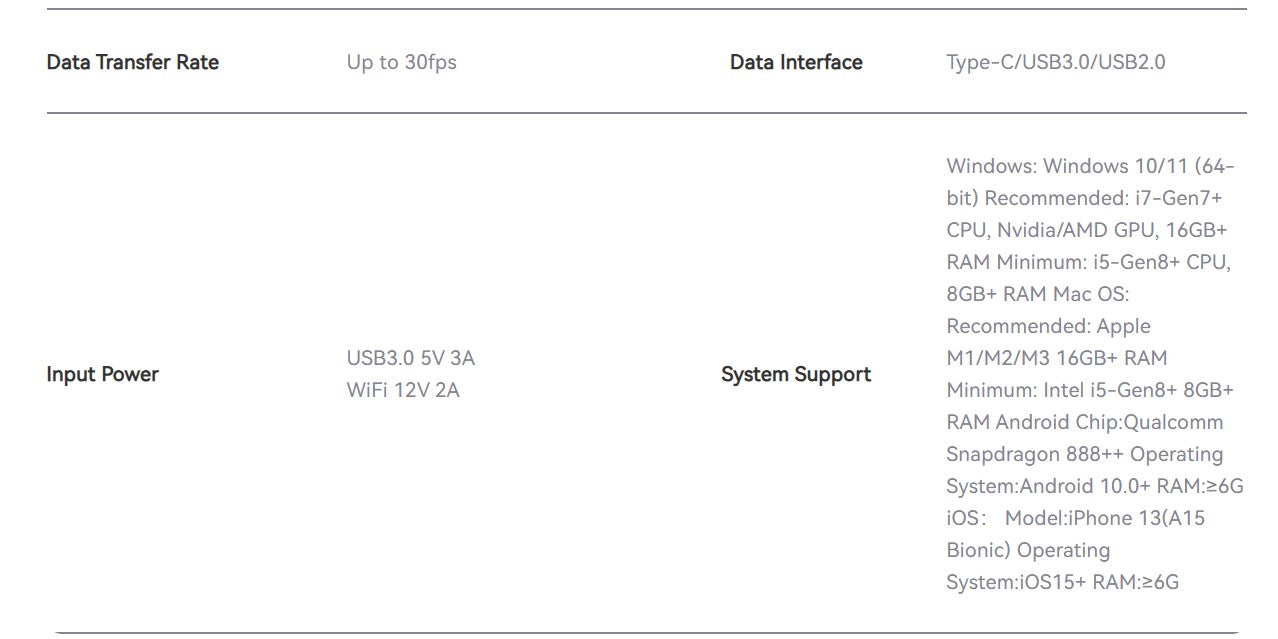The image size is (1278, 639).
Task: Click the Input Power label
Action: pyautogui.click(x=102, y=374)
